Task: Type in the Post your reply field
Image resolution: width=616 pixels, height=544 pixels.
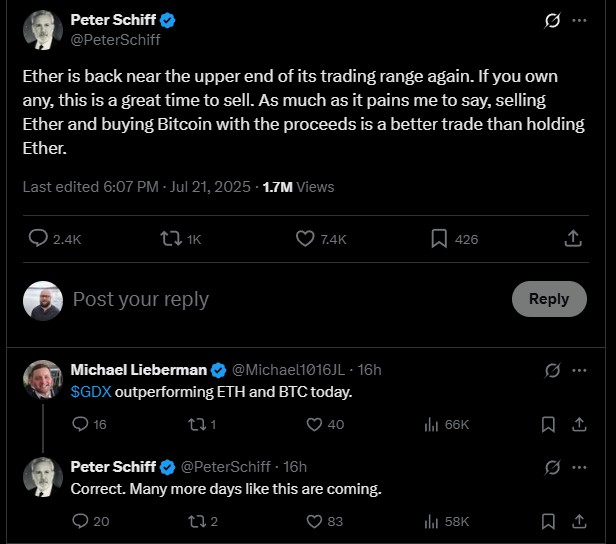Action: [280, 299]
